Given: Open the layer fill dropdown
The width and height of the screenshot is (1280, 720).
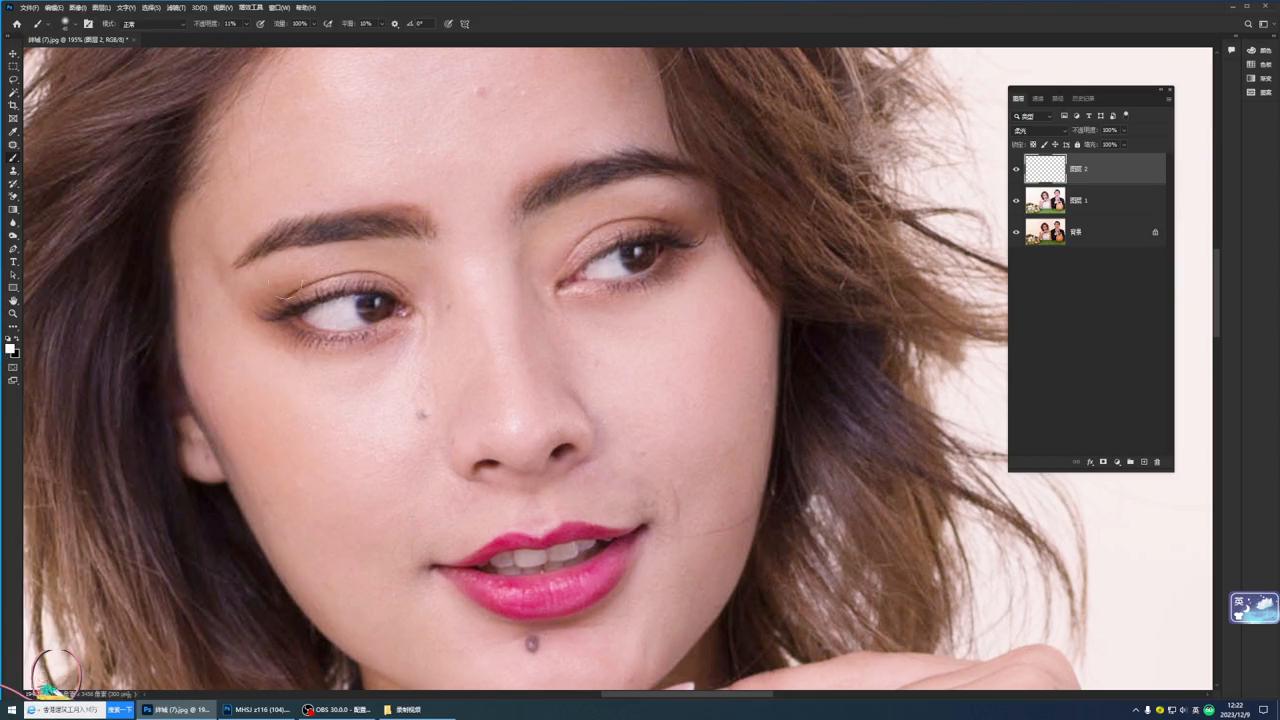Looking at the screenshot, I should pos(1124,145).
